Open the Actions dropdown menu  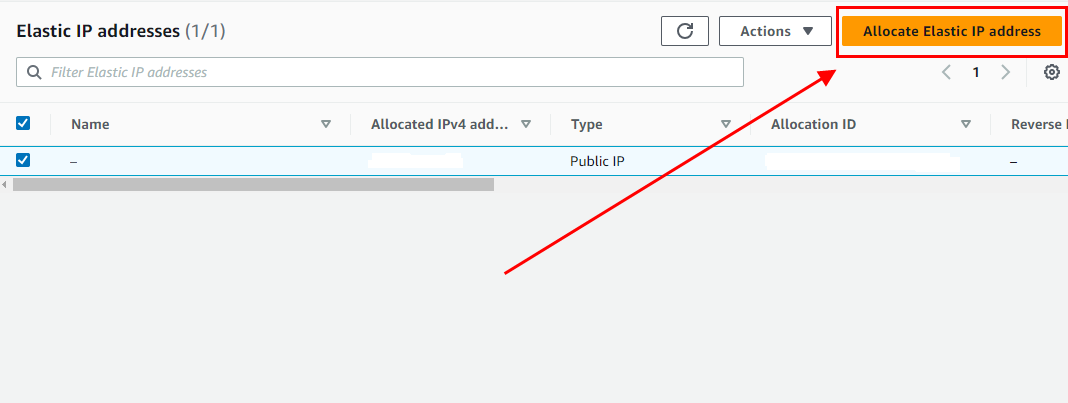[775, 31]
